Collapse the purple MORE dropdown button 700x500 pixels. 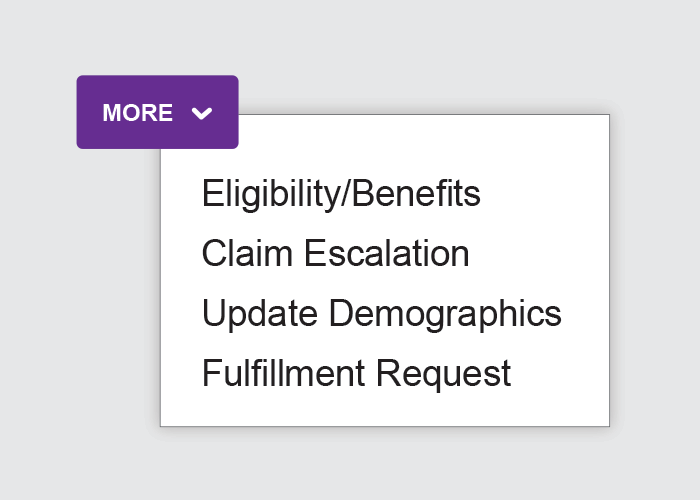158,112
